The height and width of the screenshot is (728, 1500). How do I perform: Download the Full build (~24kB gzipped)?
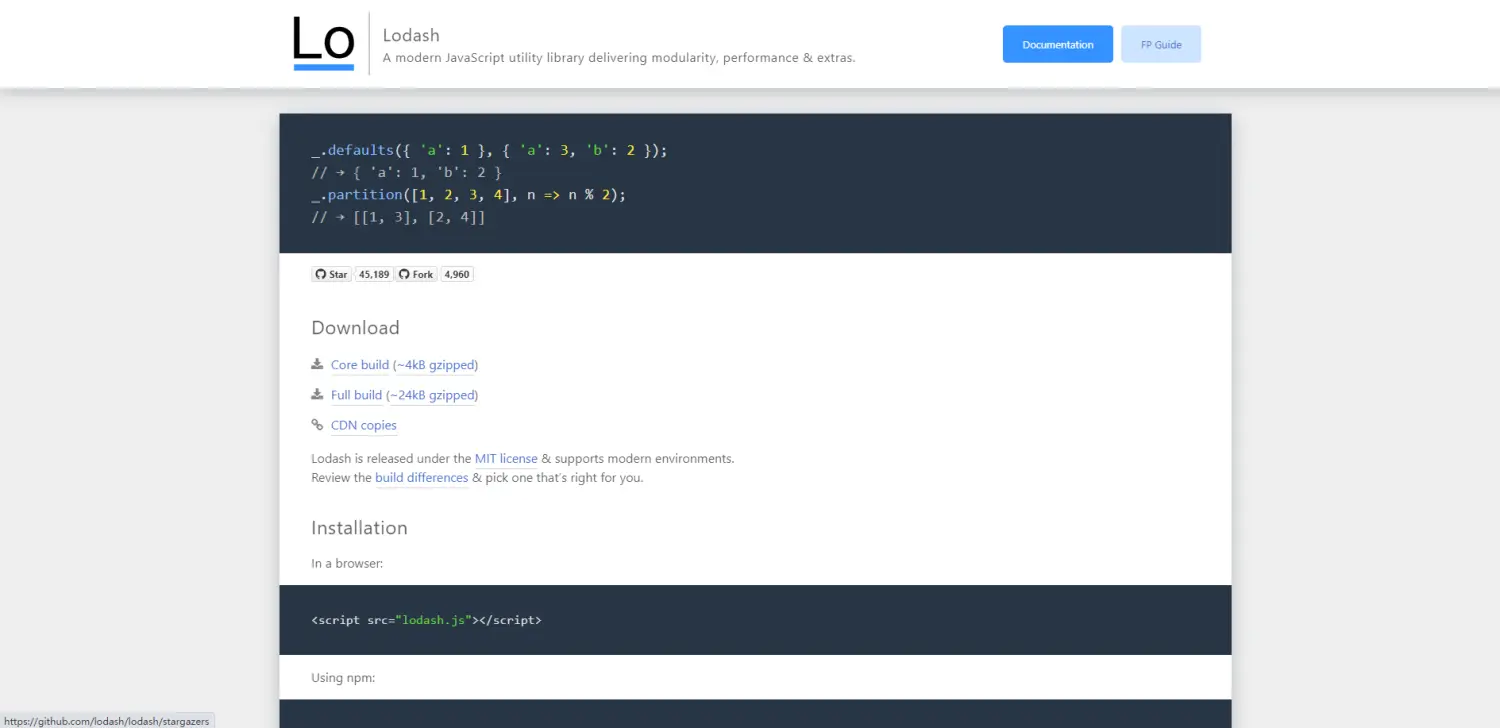coord(404,395)
